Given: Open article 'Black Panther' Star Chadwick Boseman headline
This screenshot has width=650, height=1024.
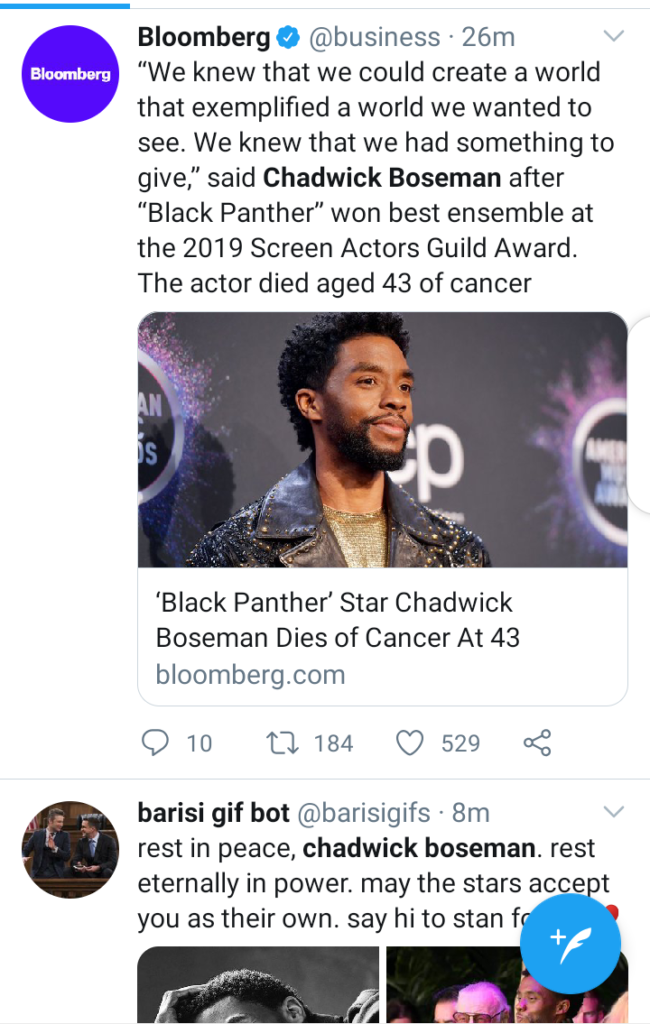Looking at the screenshot, I should 337,620.
